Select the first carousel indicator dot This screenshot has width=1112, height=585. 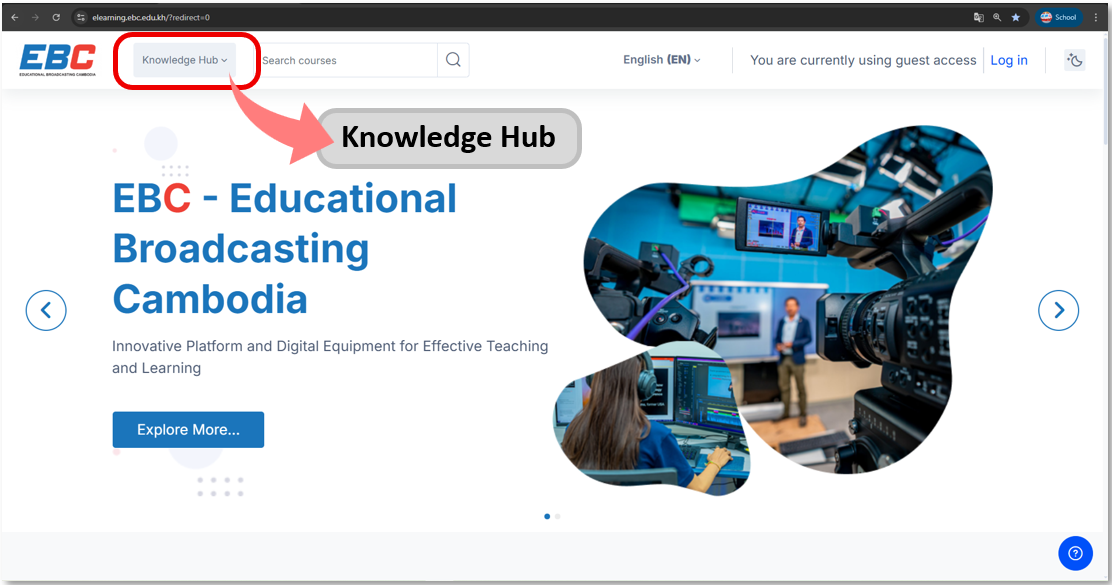pos(547,516)
